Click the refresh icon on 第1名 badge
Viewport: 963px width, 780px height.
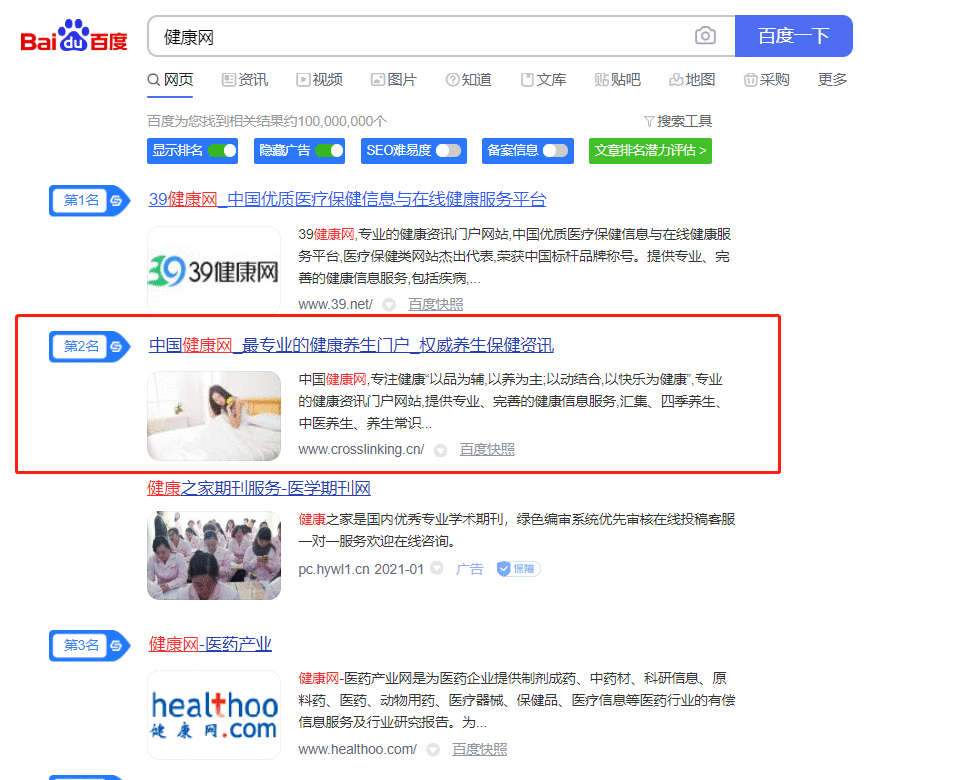point(116,200)
